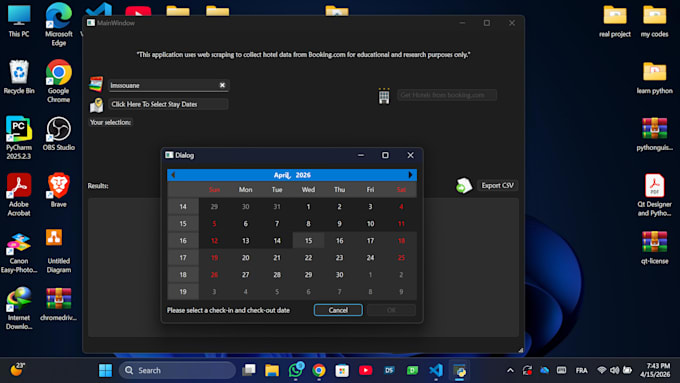Open OBS Studio desktop shortcut
The height and width of the screenshot is (383, 680).
click(x=59, y=134)
